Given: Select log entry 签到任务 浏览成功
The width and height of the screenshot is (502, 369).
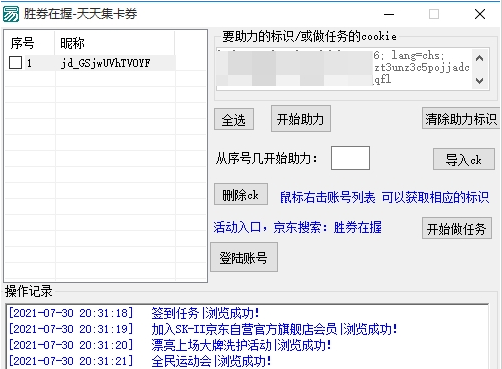Looking at the screenshot, I should (x=205, y=313).
